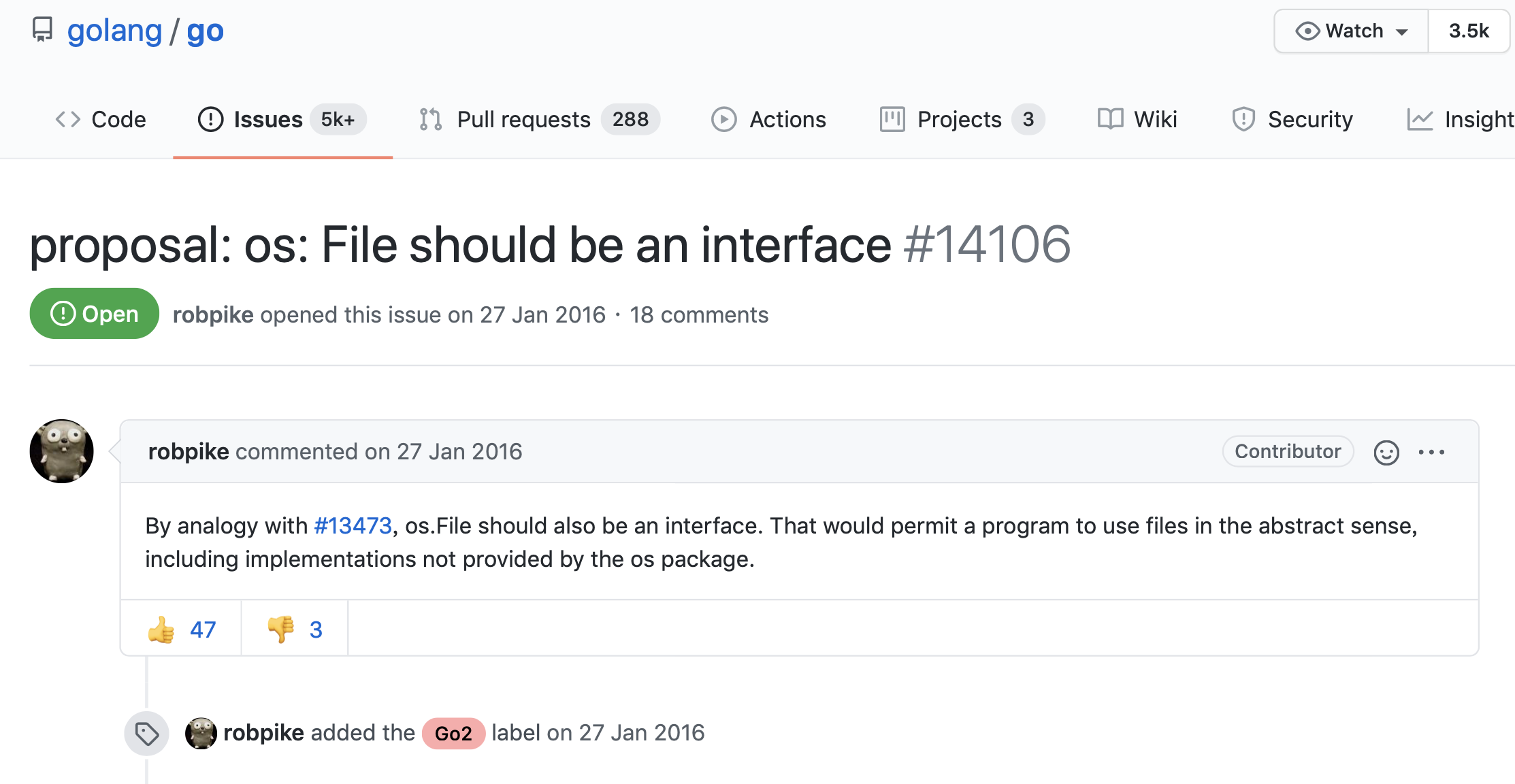Viewport: 1515px width, 784px height.
Task: Open the Projects tab
Action: coord(962,120)
